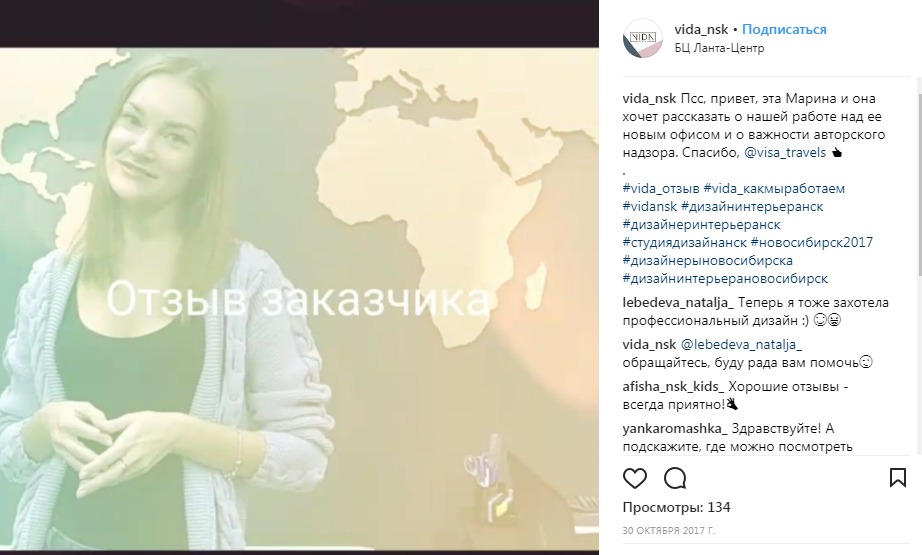Open hashtag #новосибирск2017
This screenshot has width=922, height=555.
click(811, 242)
